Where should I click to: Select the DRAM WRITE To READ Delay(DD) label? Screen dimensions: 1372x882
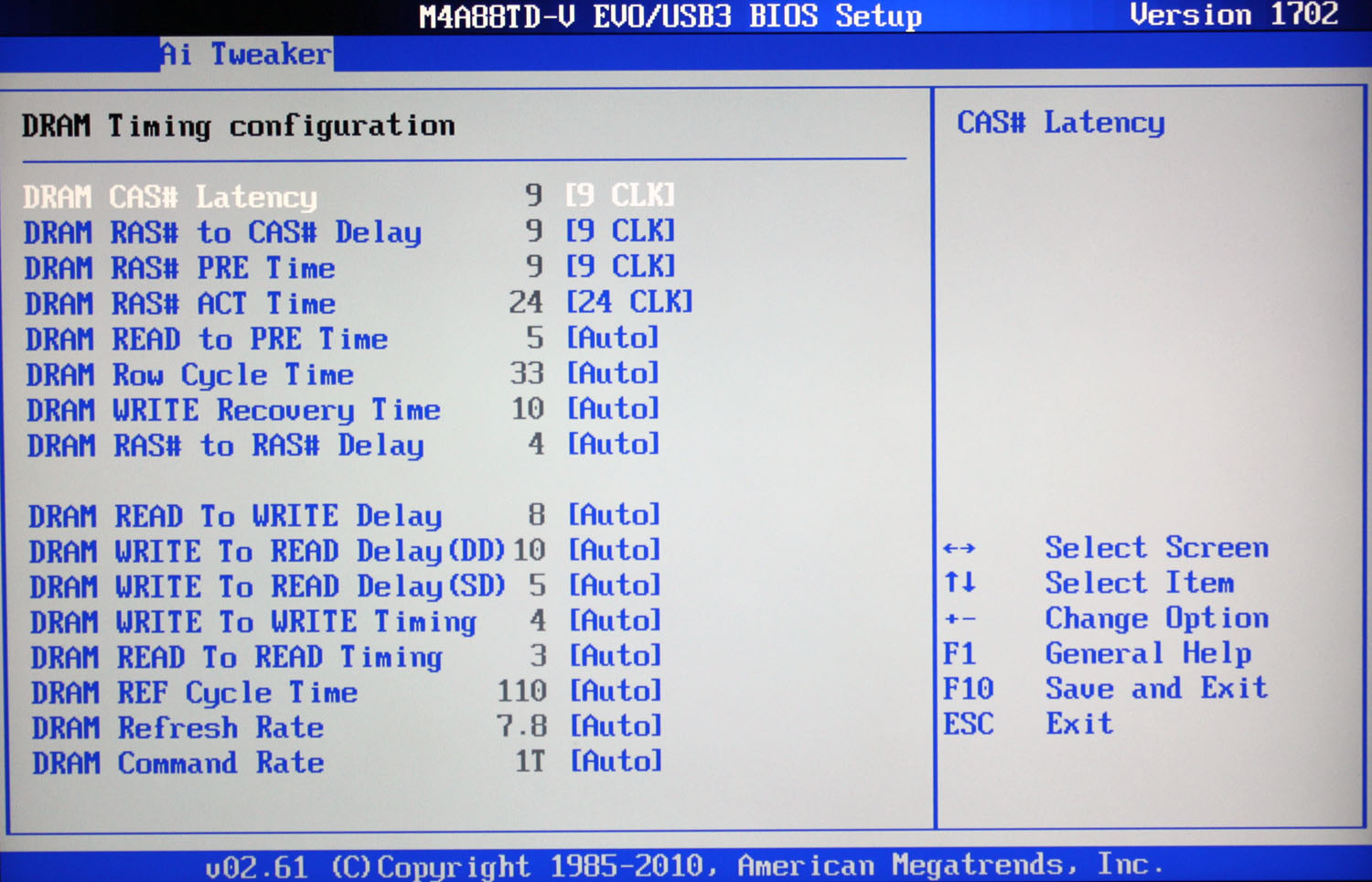click(x=266, y=552)
